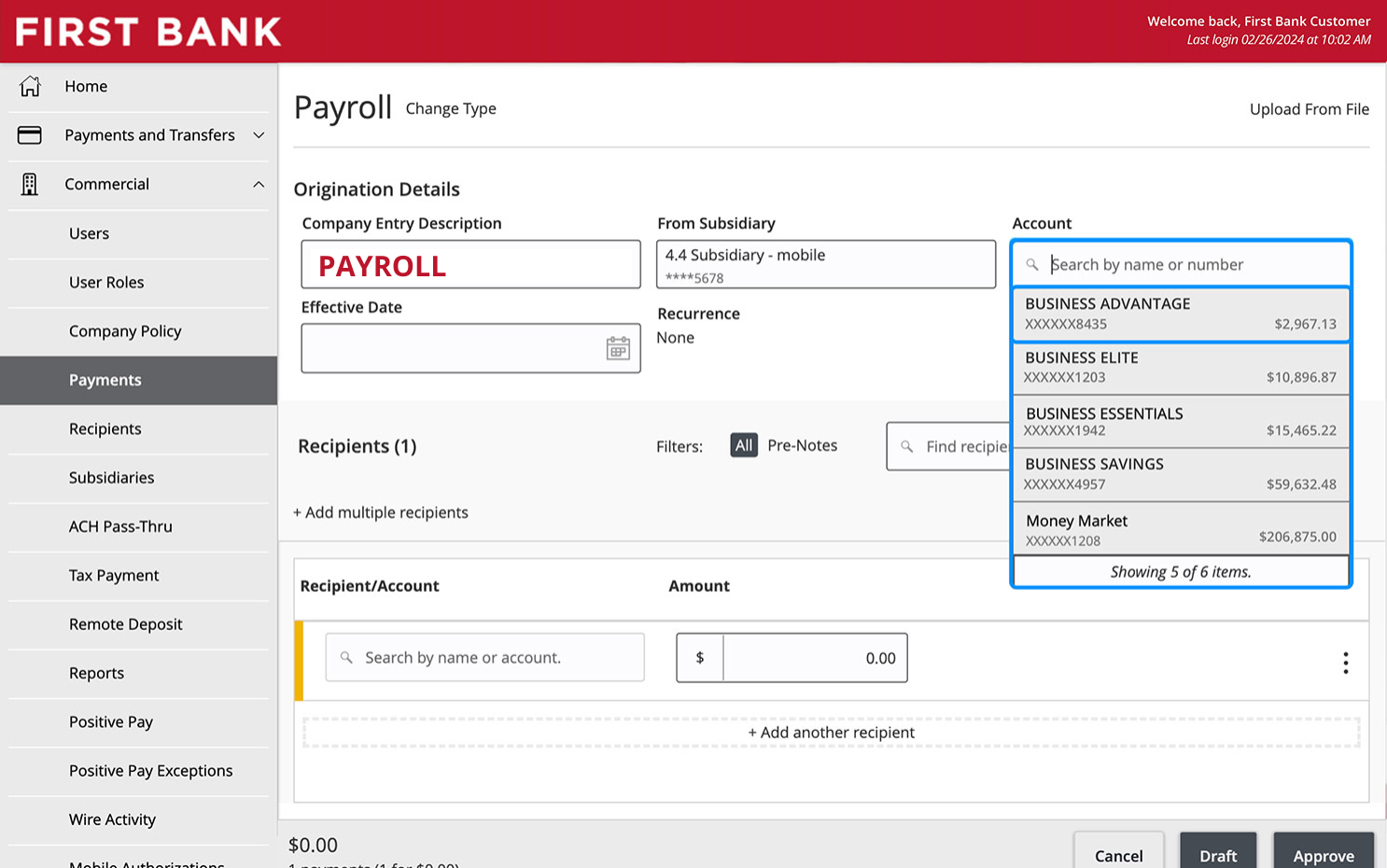
Task: Click the Change Type link
Action: pyautogui.click(x=451, y=108)
